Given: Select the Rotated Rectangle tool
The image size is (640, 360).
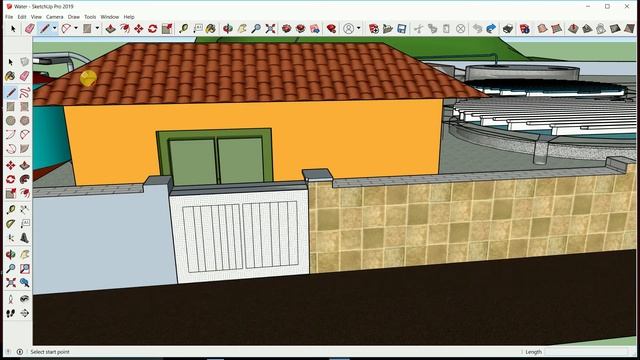Looking at the screenshot, I should point(24,107).
